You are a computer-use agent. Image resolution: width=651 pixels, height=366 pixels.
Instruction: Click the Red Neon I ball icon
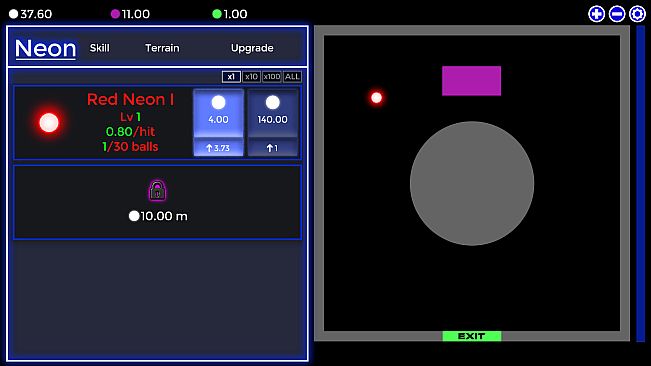coord(49,123)
